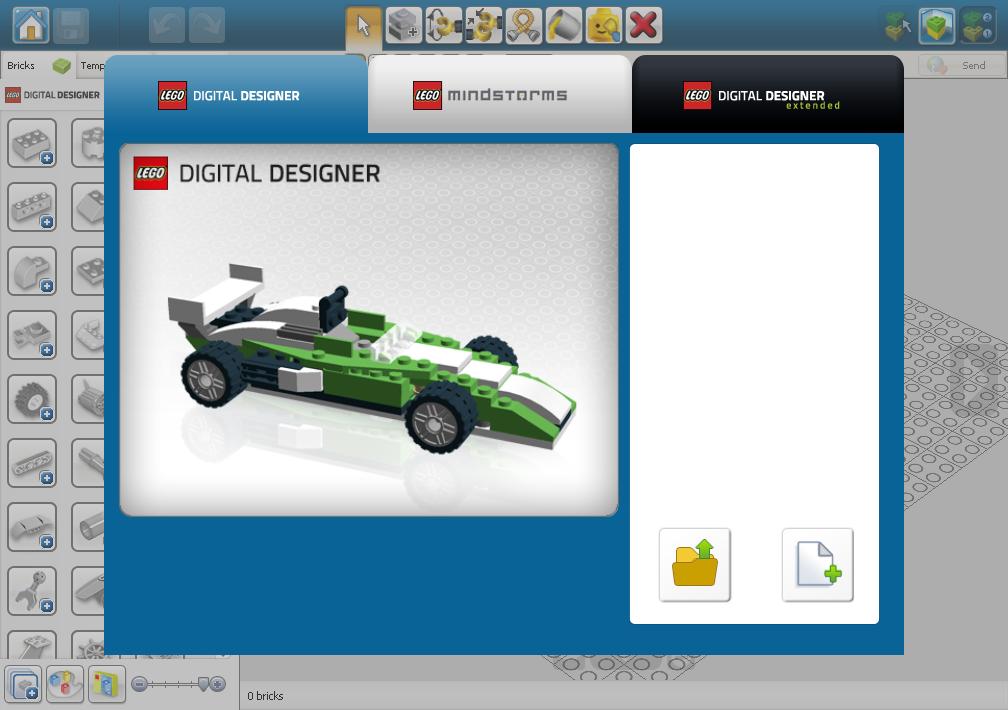Expand the wheel and tire category

point(32,399)
